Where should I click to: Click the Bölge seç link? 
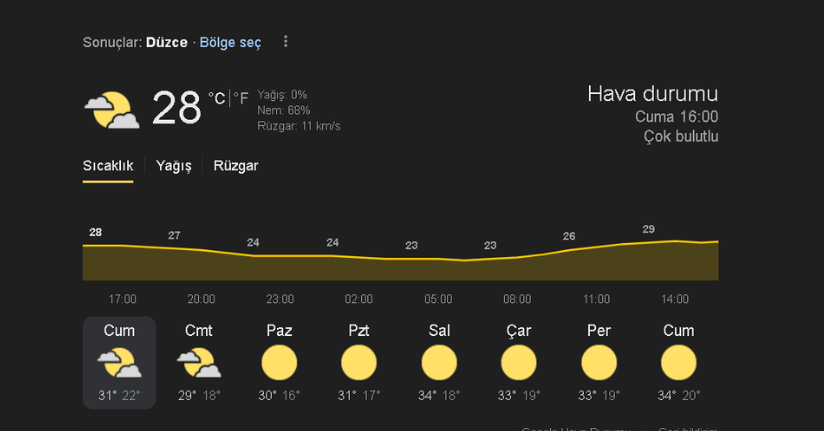pos(230,43)
